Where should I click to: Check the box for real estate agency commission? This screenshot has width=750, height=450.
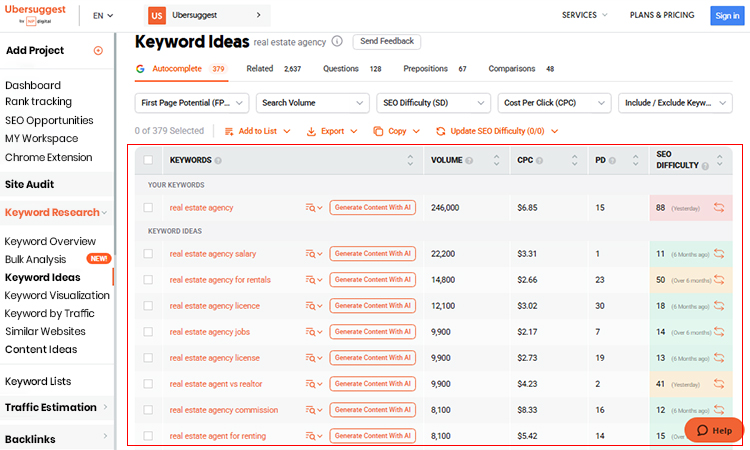pos(148,410)
